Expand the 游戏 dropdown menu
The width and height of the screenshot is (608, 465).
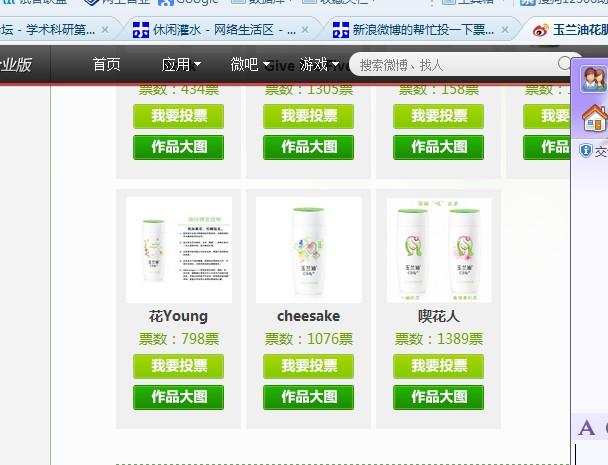point(319,64)
